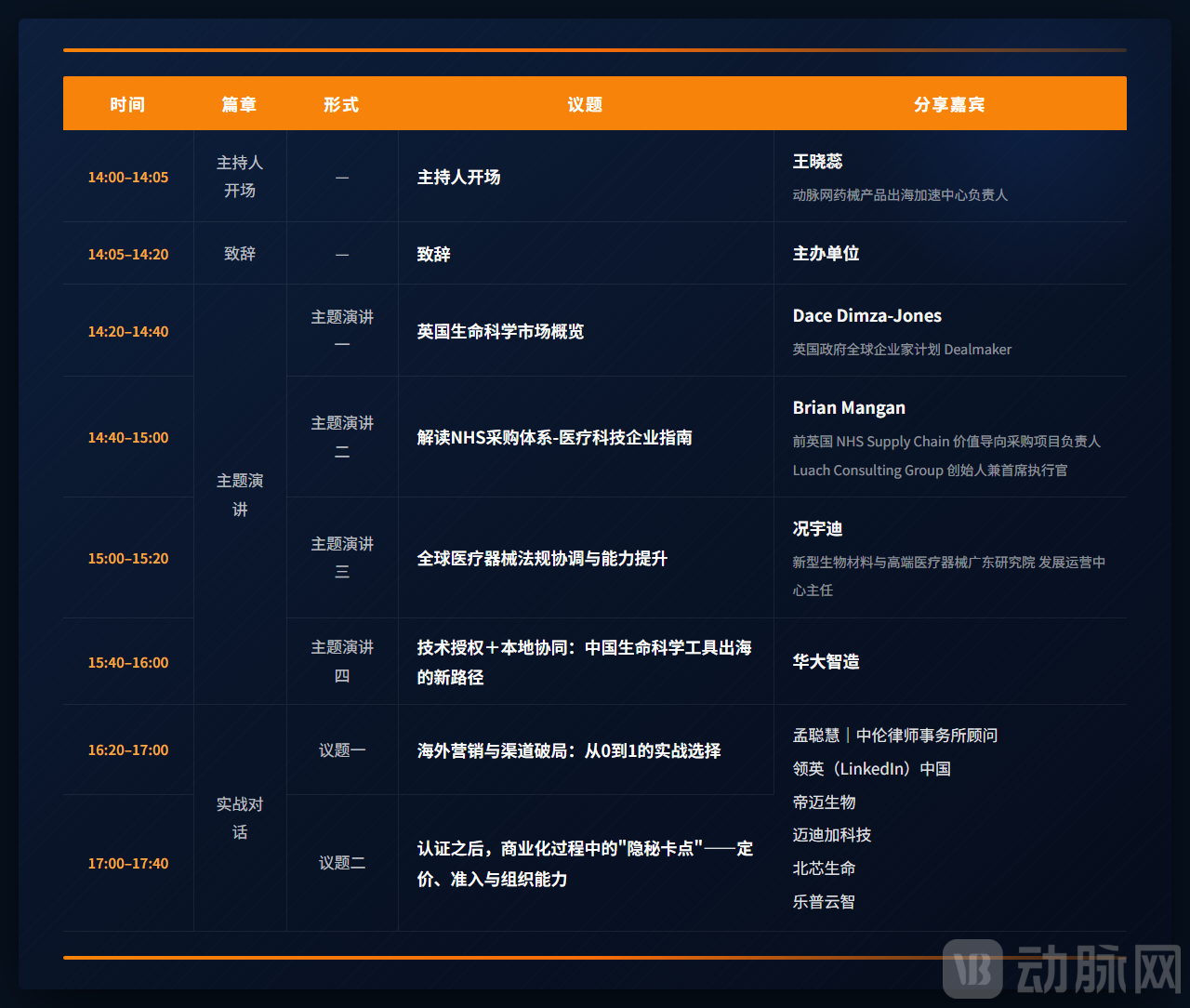This screenshot has height=1008, width=1190.
Task: Click 动脉网药械产品出海加速中心负责人 subtitle
Action: click(900, 195)
